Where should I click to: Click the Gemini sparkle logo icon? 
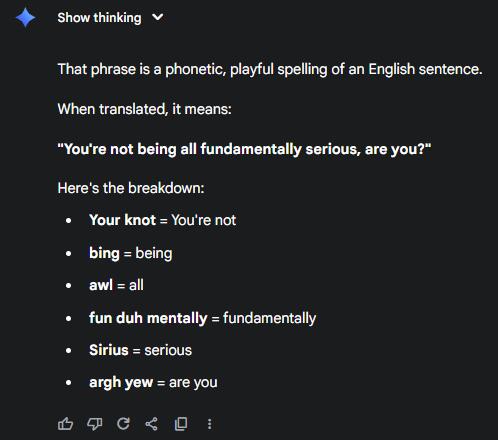click(25, 17)
